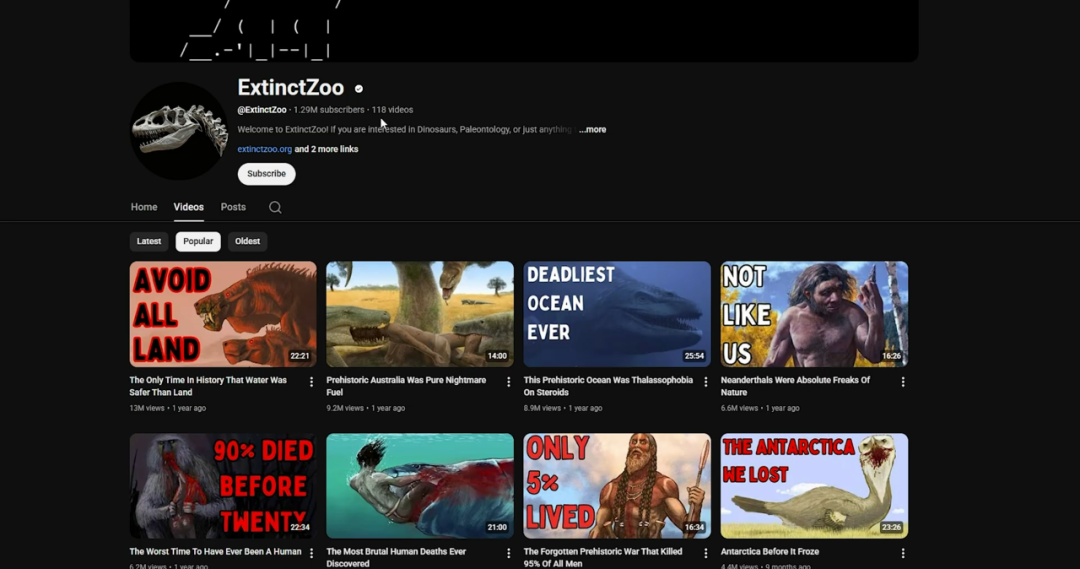Open options menu for Antarctica Before It Froze
Viewport: 1080px width, 569px height.
coord(903,553)
